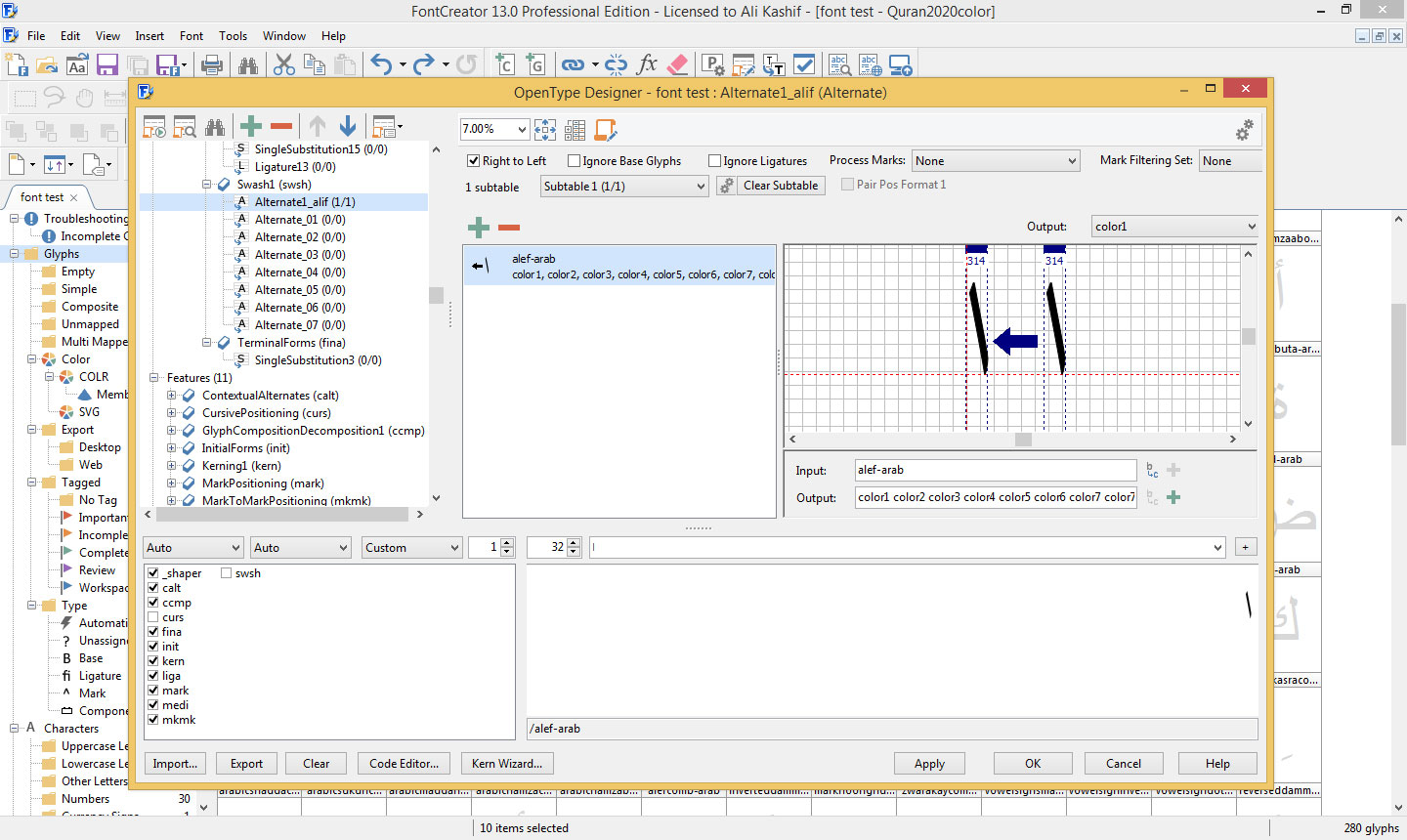Click the Input alef-arab text field
The height and width of the screenshot is (840, 1407).
point(996,470)
